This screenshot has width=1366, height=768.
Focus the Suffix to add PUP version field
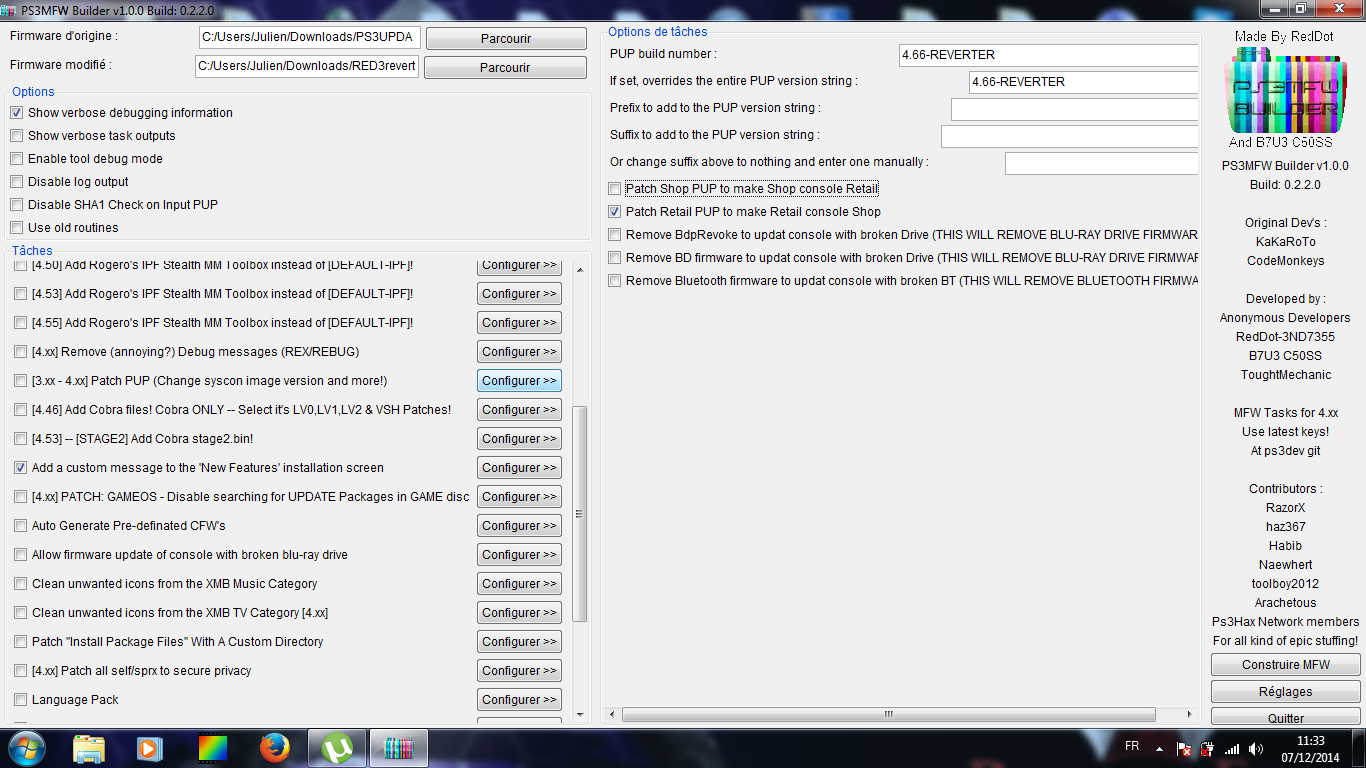click(x=1069, y=136)
